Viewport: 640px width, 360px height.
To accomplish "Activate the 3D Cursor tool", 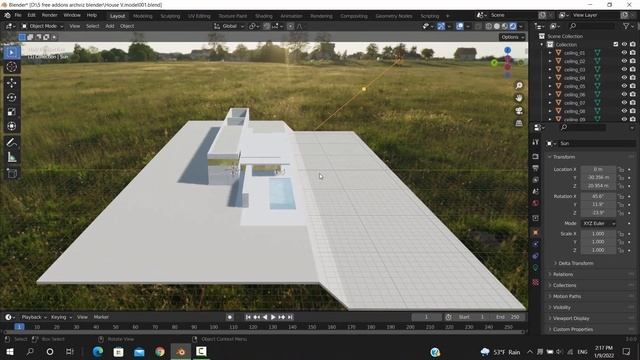I will point(11,67).
